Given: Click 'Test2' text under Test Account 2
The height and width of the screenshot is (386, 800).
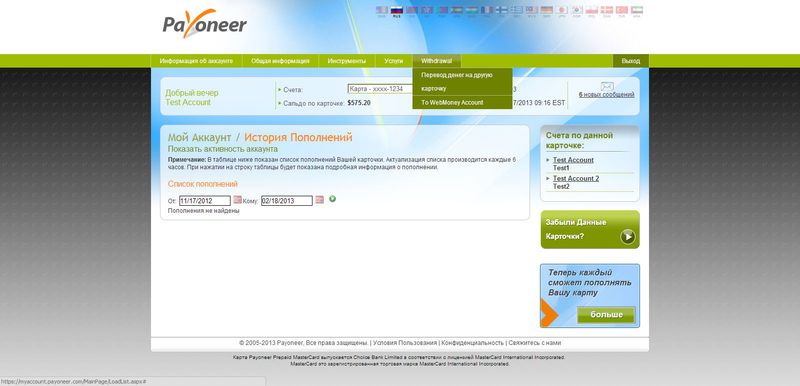Looking at the screenshot, I should (x=561, y=186).
